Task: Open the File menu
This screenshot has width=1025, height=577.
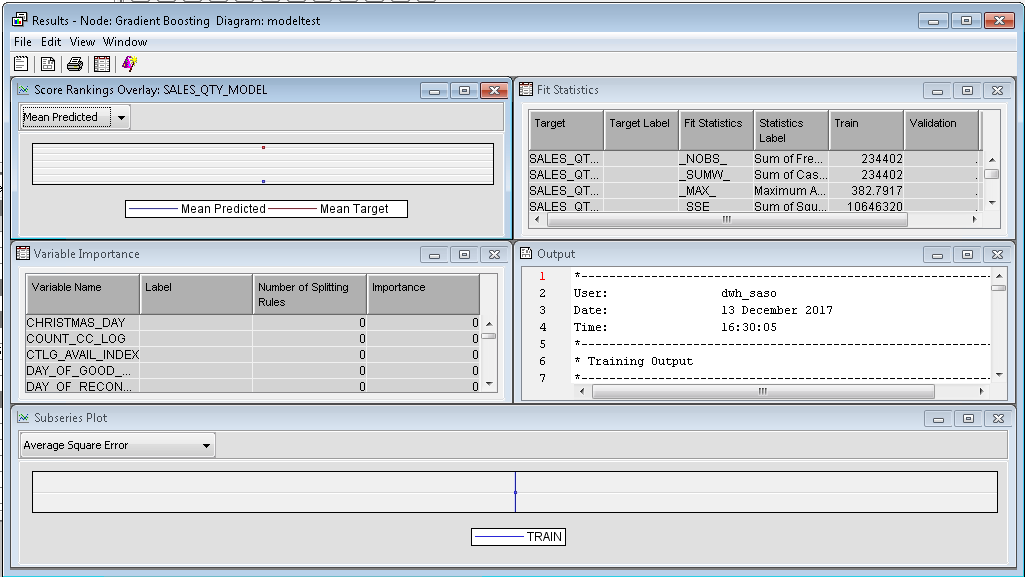Action: (x=22, y=42)
